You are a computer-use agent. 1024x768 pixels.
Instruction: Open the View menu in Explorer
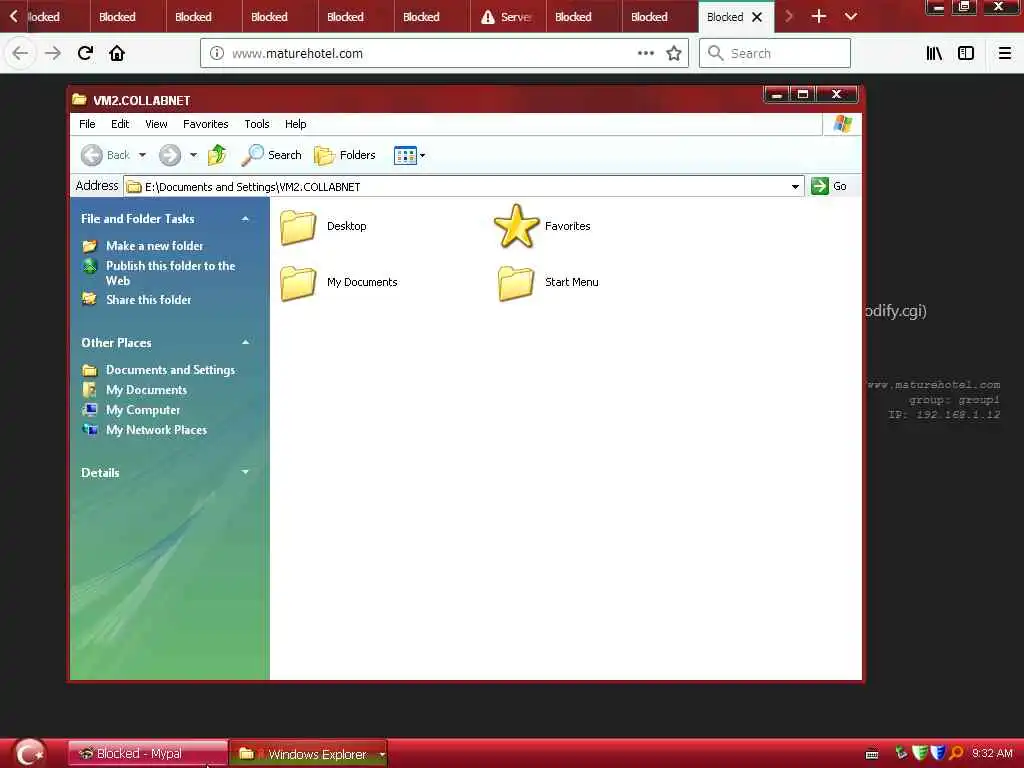(x=156, y=124)
